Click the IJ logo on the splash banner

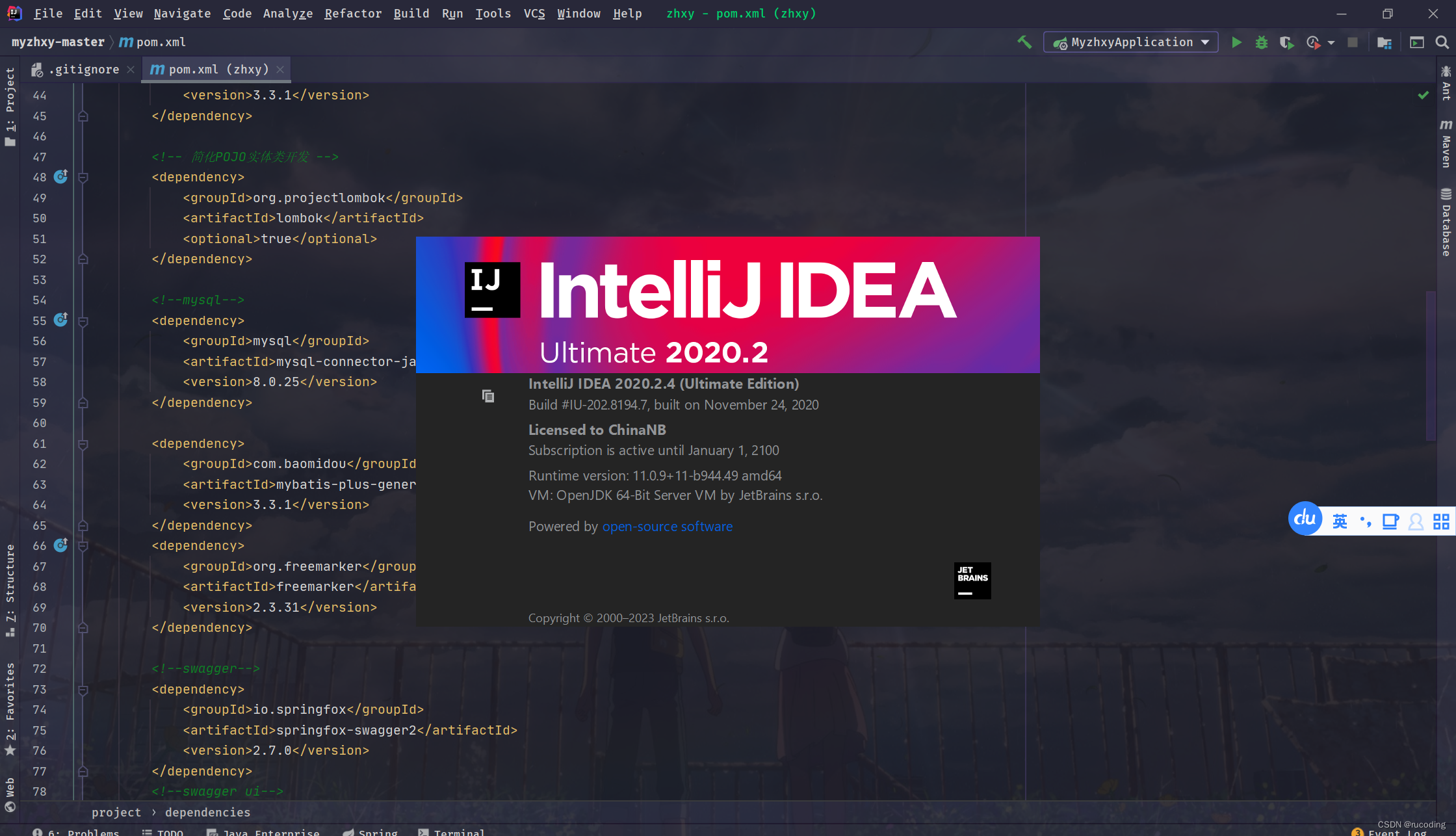(x=492, y=290)
